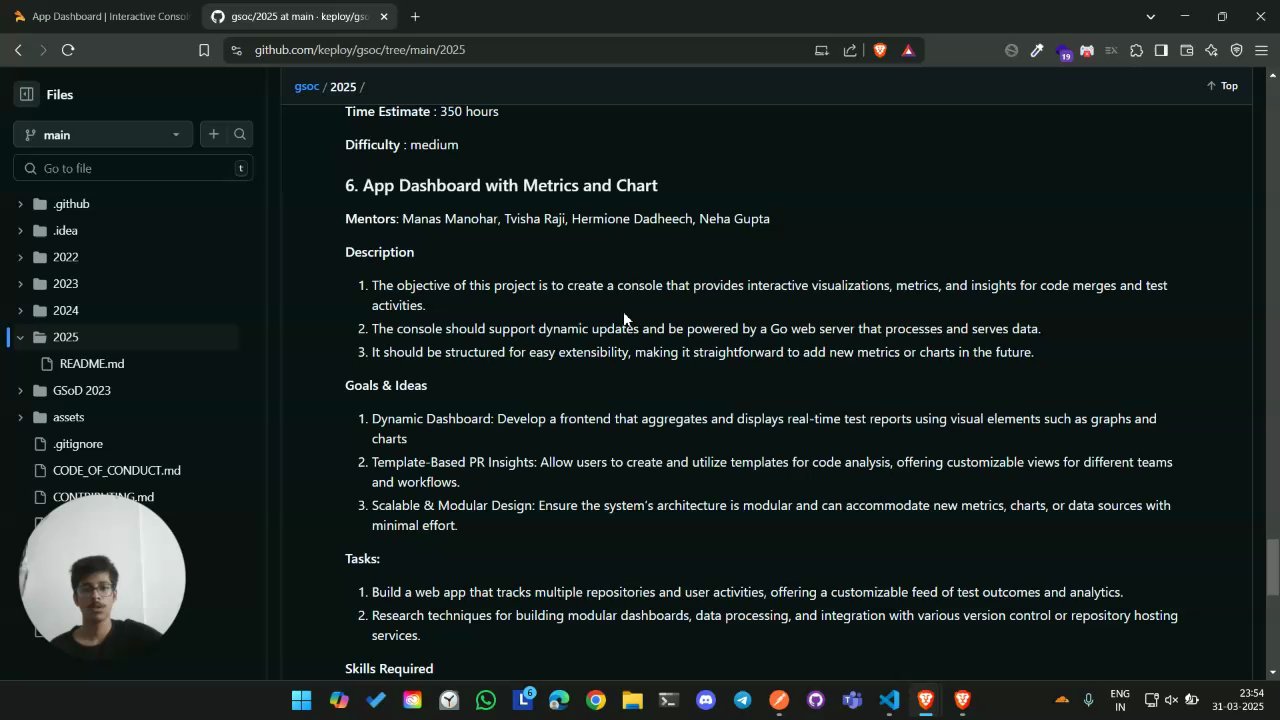This screenshot has width=1280, height=720.
Task: Open GitHub Desktop from the taskbar
Action: pos(816,700)
